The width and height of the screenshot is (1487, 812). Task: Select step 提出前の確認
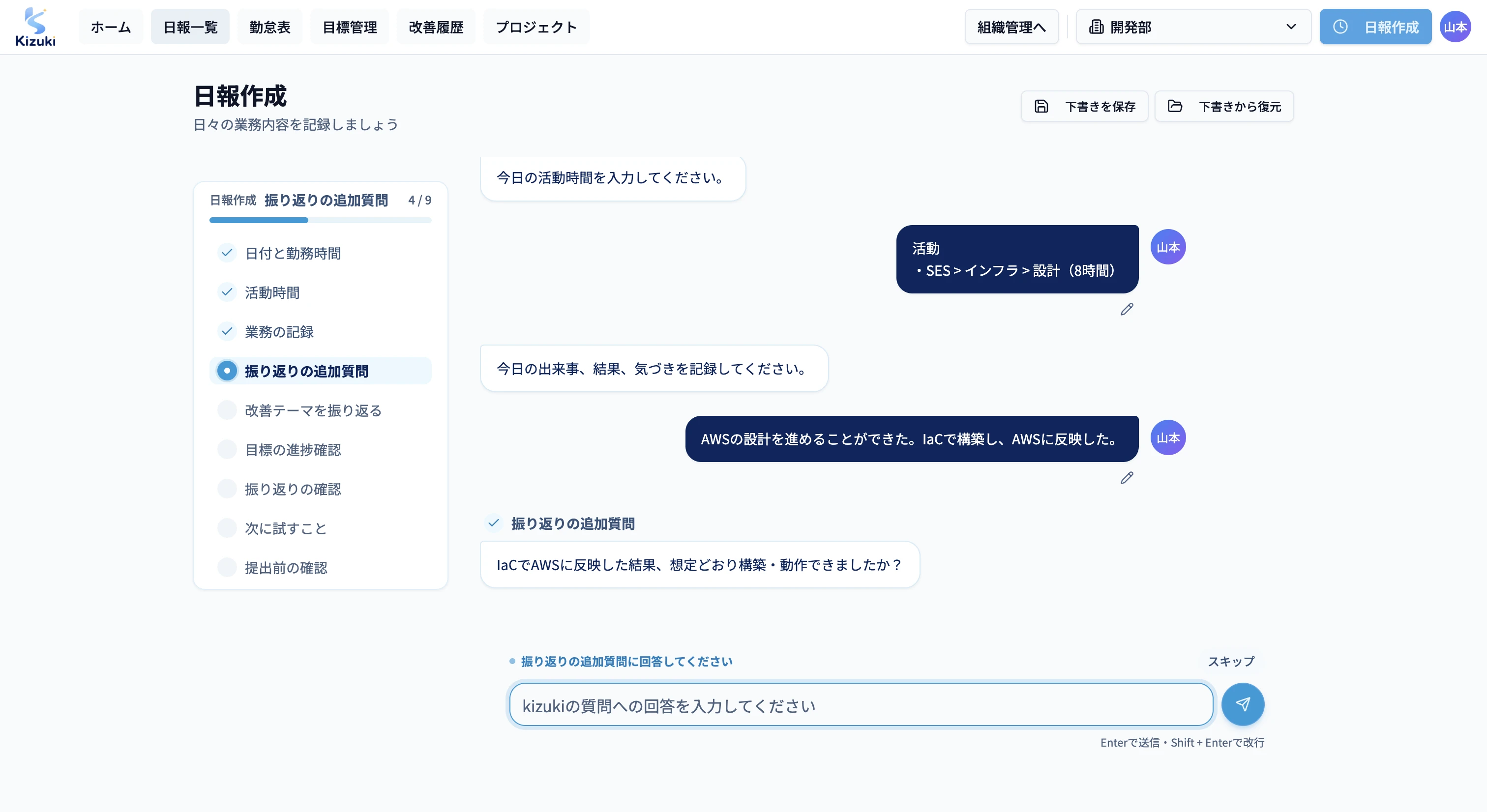coord(321,567)
